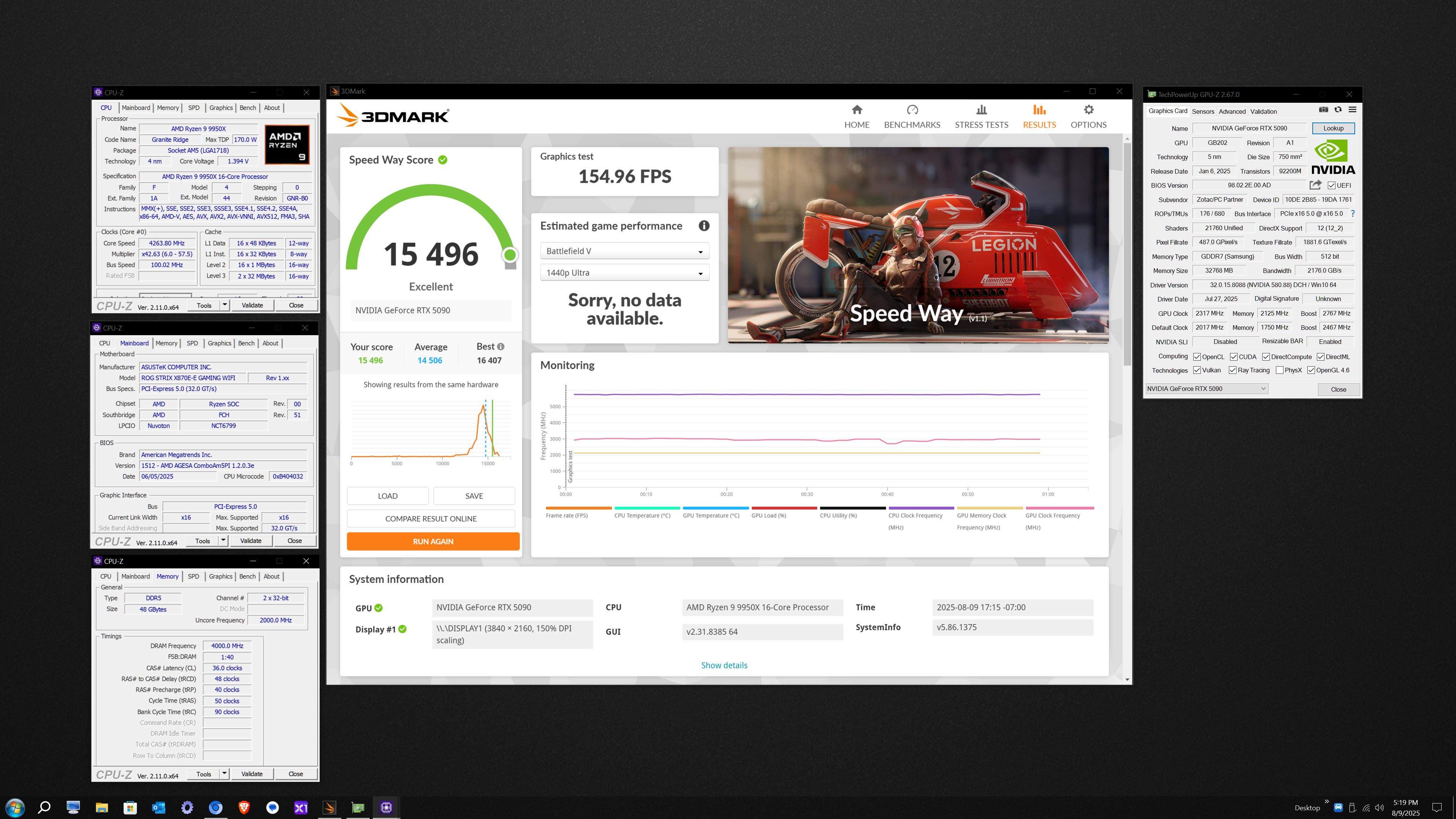
Task: Click the BIOS export share icon in GPU-Z
Action: (x=1315, y=185)
